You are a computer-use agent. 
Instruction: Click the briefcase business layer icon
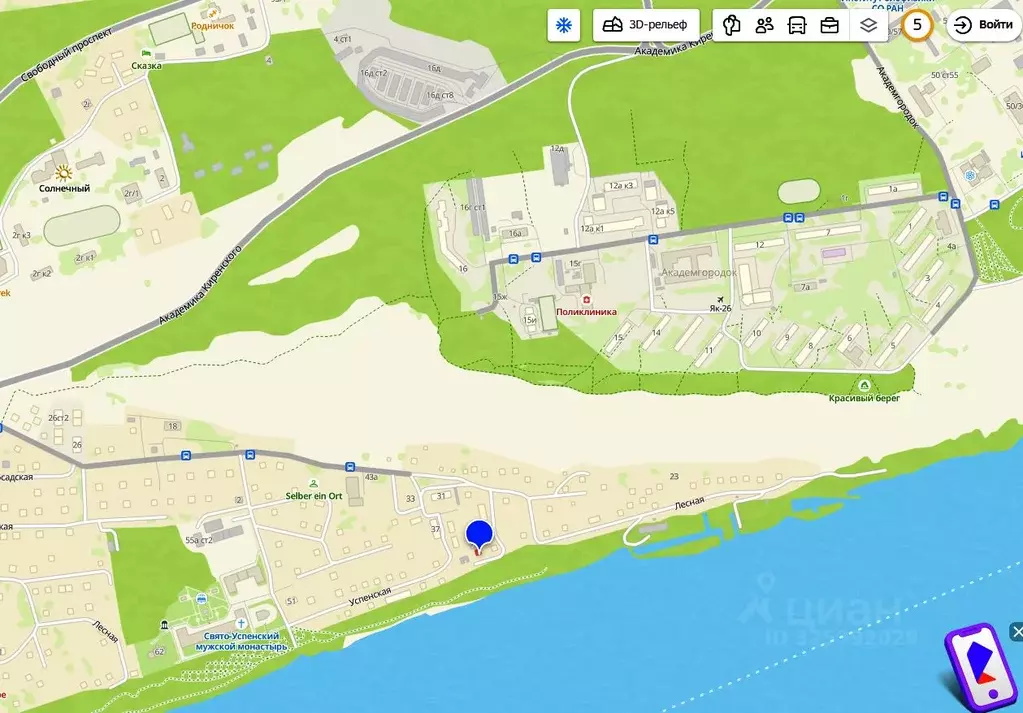pos(830,25)
